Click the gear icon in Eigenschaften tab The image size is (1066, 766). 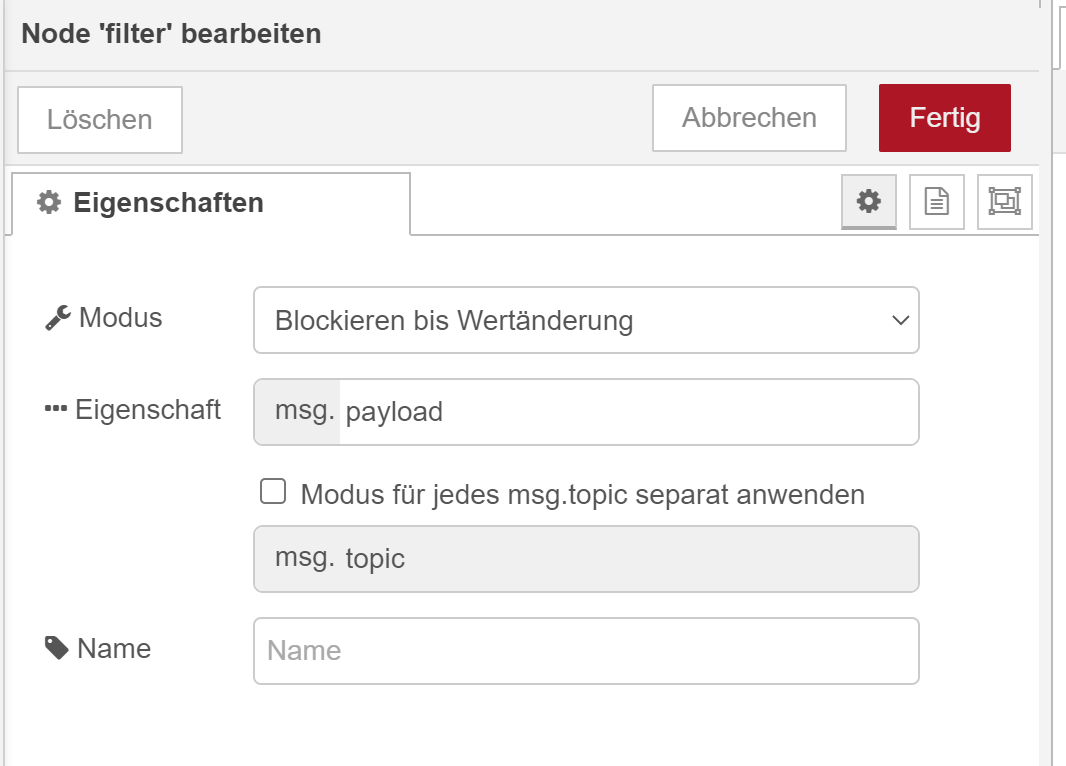[x=48, y=203]
